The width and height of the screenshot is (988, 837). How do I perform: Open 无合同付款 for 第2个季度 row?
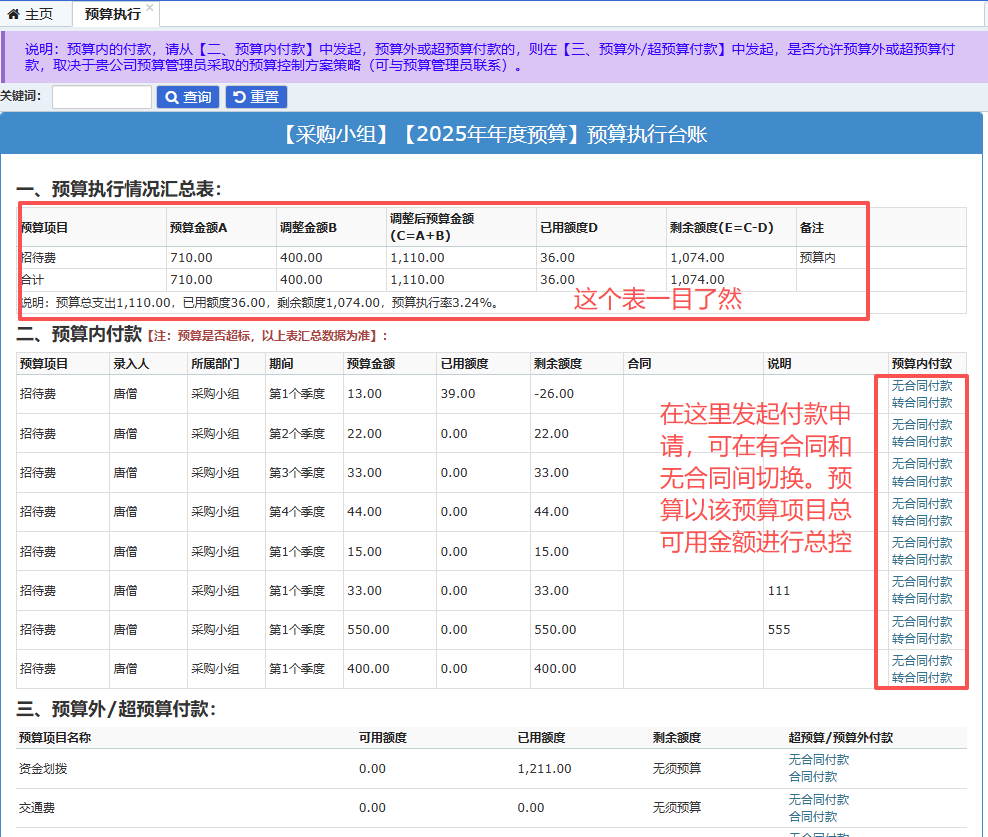click(x=921, y=425)
